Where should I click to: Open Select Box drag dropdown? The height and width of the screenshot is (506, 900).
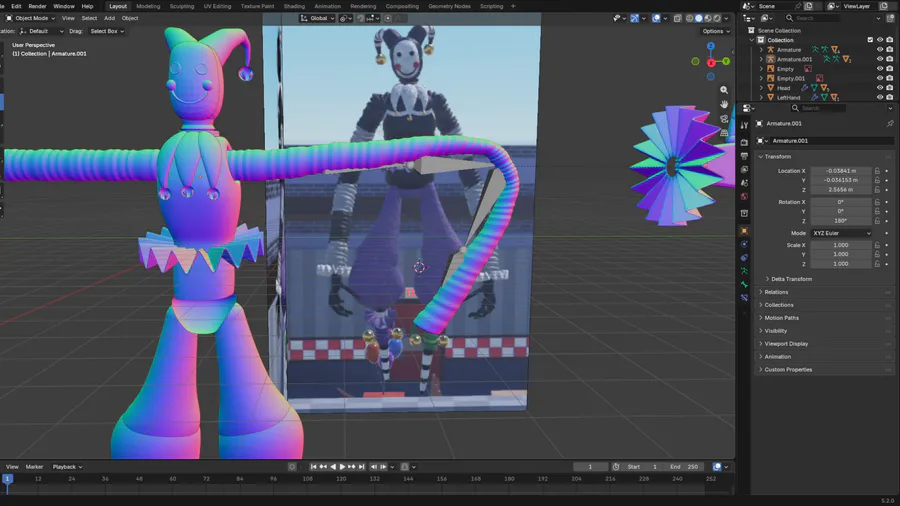point(107,31)
